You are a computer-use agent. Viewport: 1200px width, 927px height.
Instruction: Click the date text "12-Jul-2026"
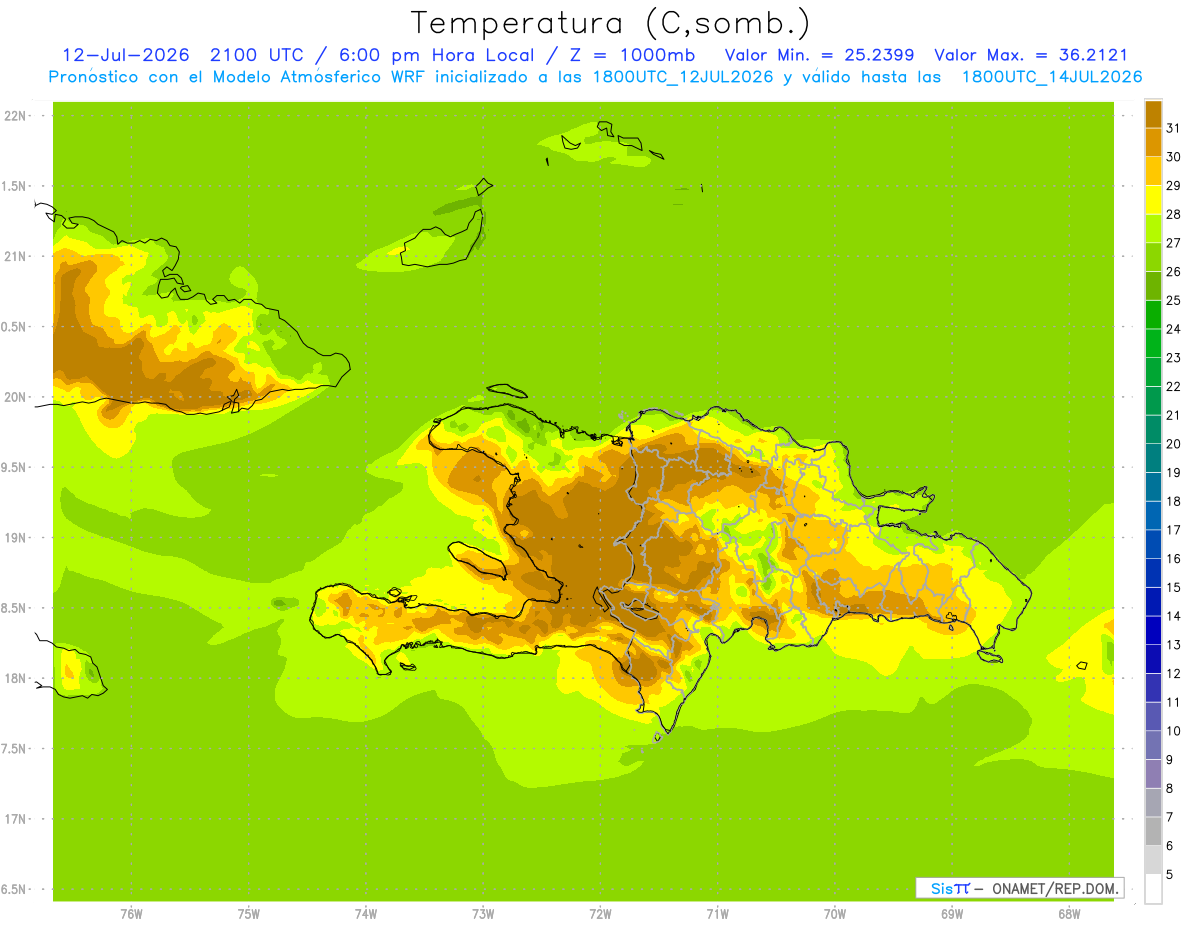[x=126, y=55]
